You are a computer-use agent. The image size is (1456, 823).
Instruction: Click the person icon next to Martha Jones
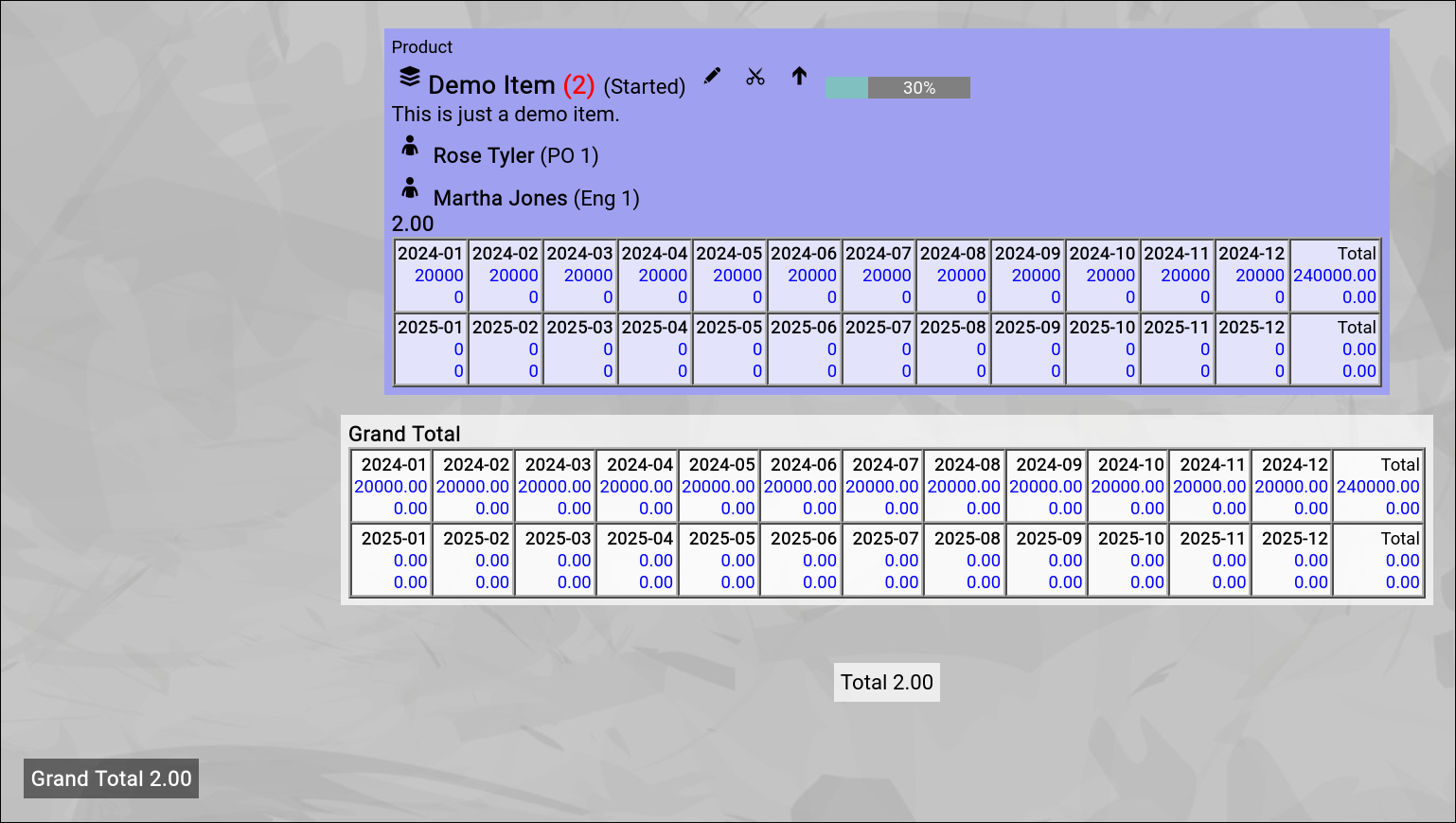(x=410, y=188)
